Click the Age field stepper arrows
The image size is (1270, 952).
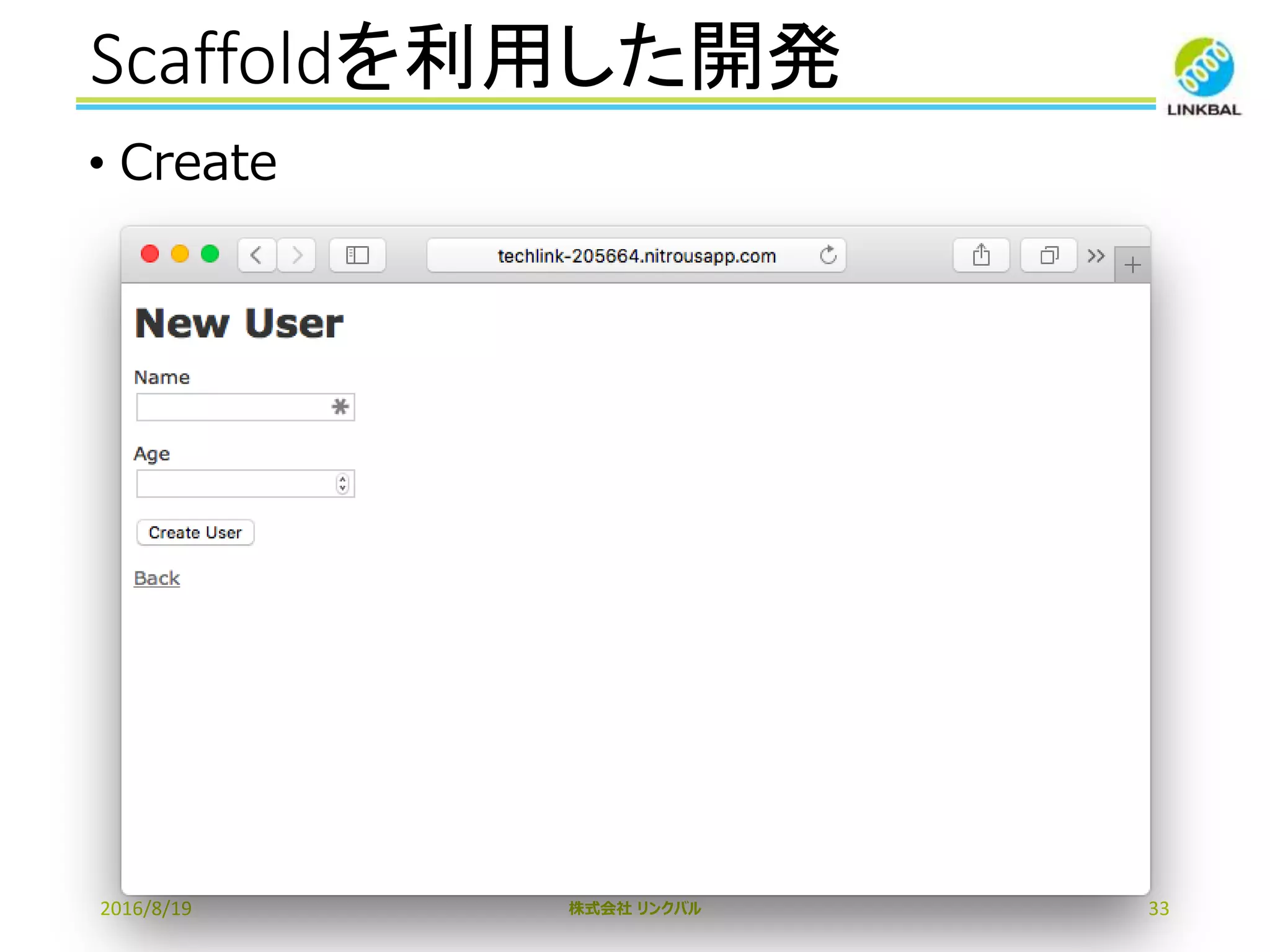(342, 483)
